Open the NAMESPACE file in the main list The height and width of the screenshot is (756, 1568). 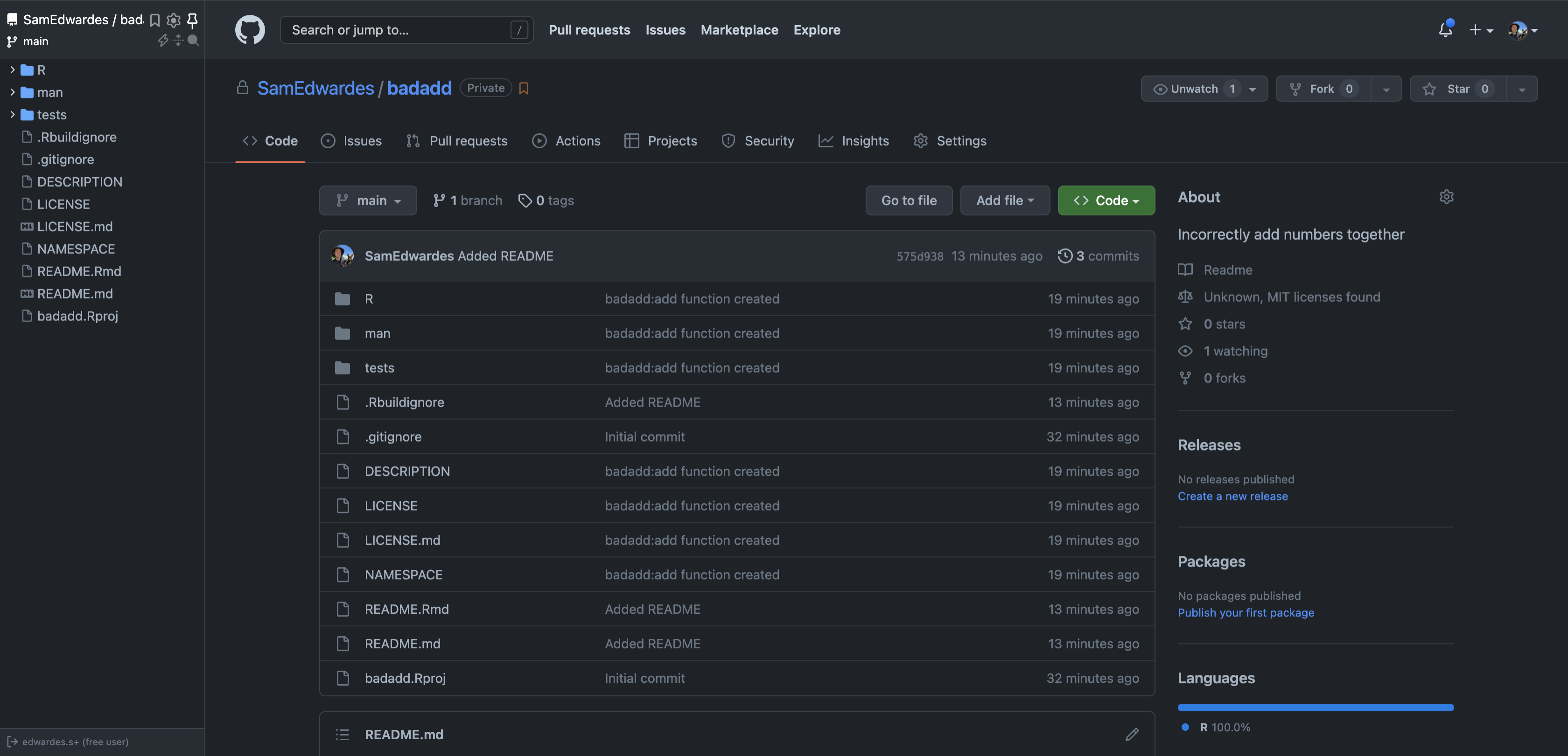(x=404, y=574)
